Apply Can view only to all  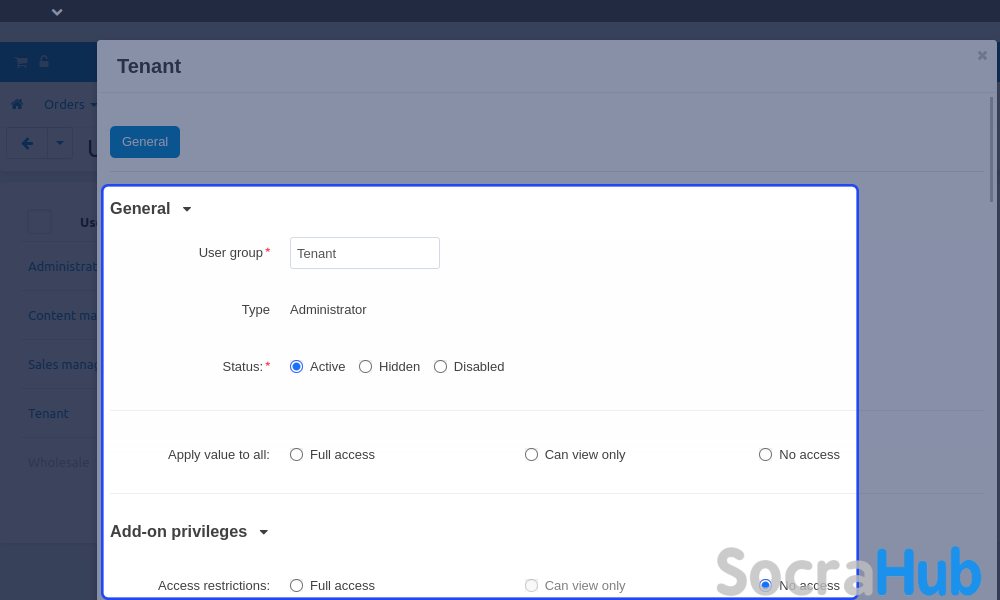click(532, 455)
